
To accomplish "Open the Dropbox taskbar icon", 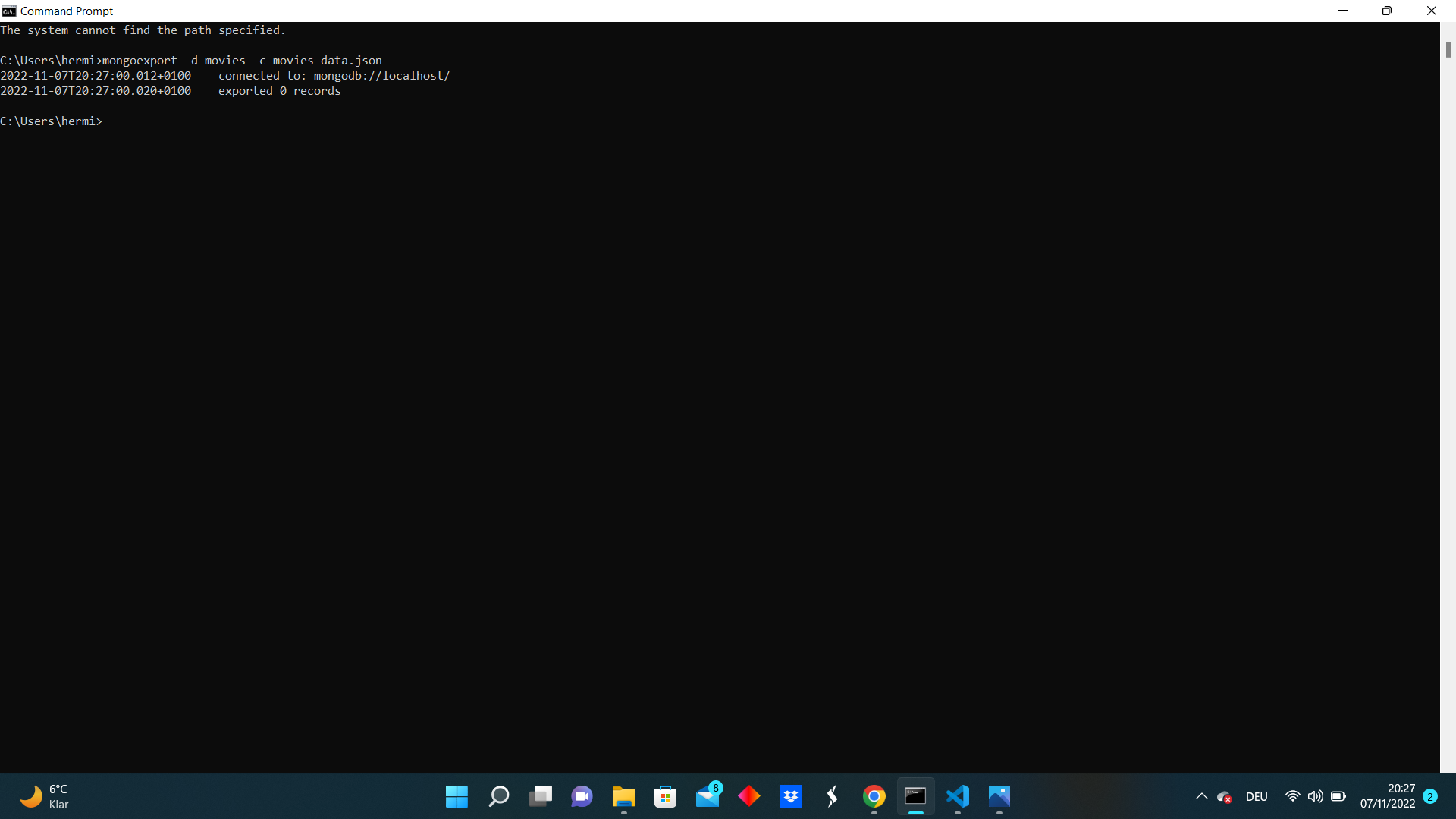I will [791, 796].
